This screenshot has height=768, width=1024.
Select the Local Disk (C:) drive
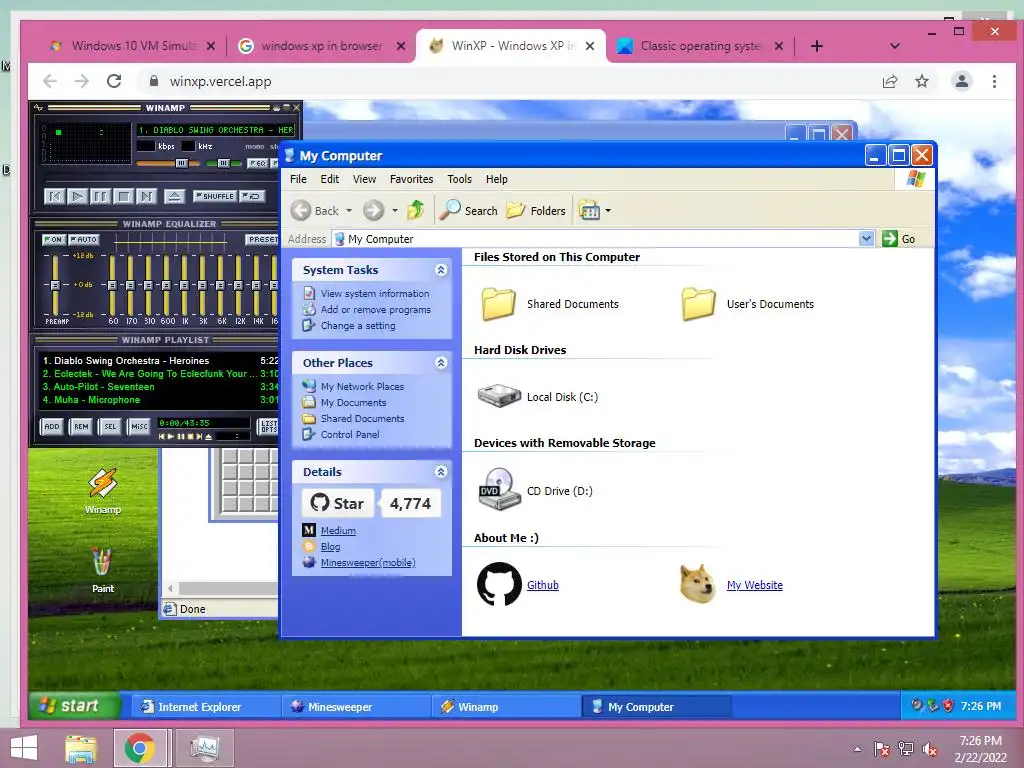(537, 396)
